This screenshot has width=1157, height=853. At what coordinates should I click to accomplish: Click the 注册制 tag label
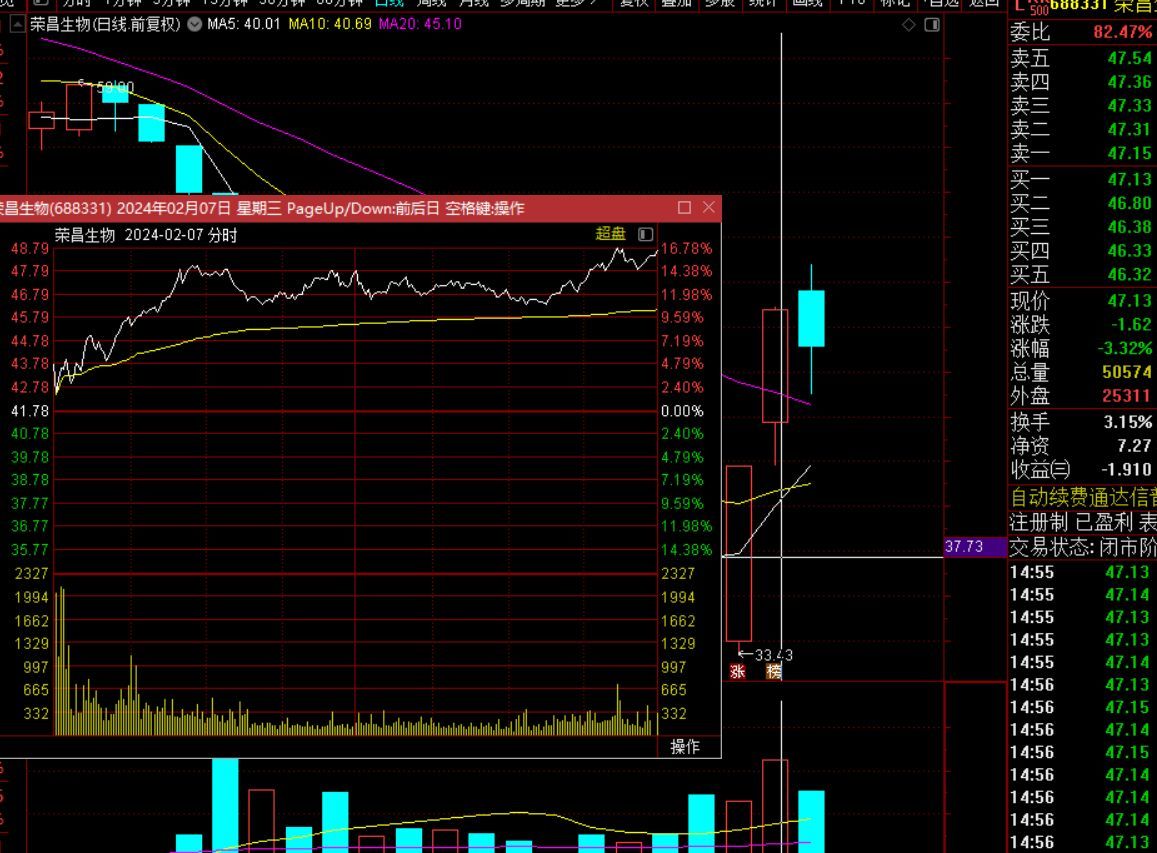(x=1039, y=522)
